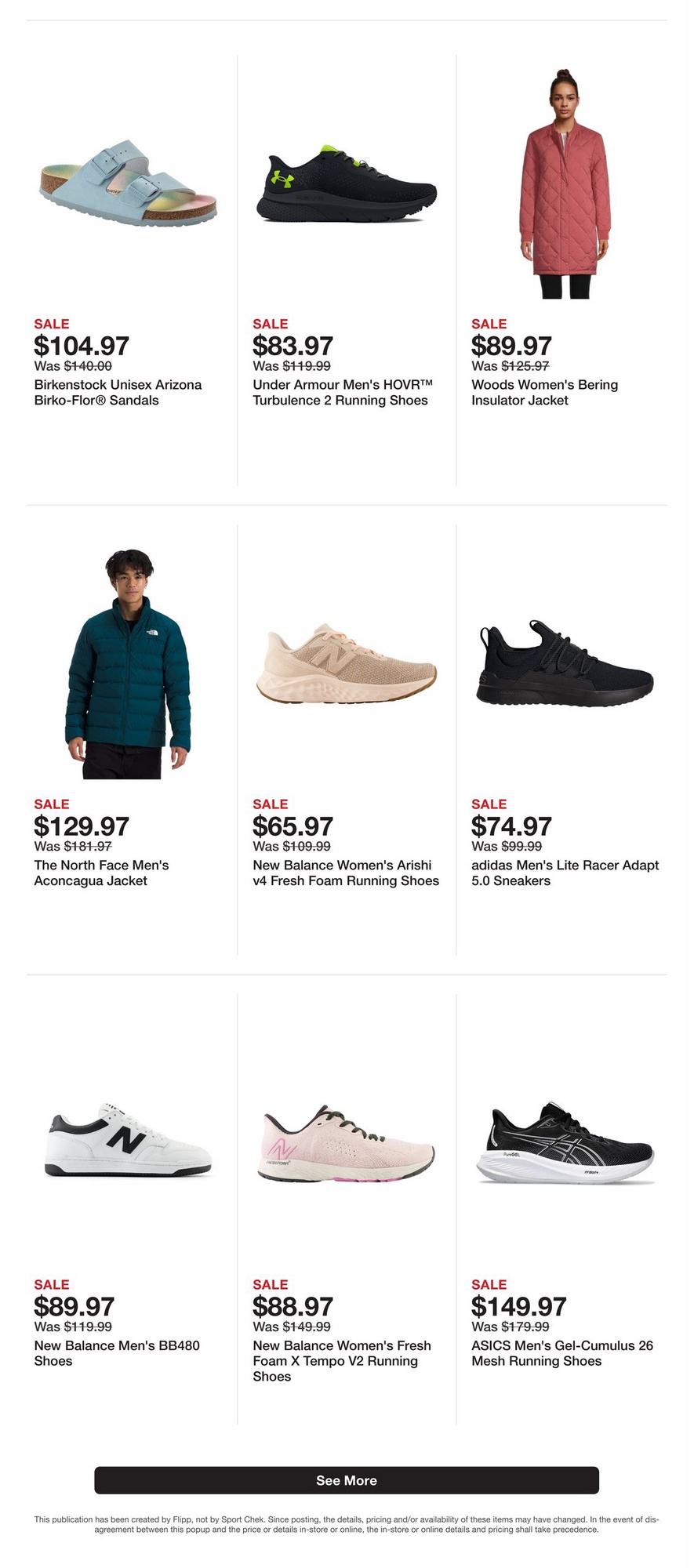Open the Woods Women's Bering Insulator Jacket link
The height and width of the screenshot is (1568, 694).
pos(544,393)
